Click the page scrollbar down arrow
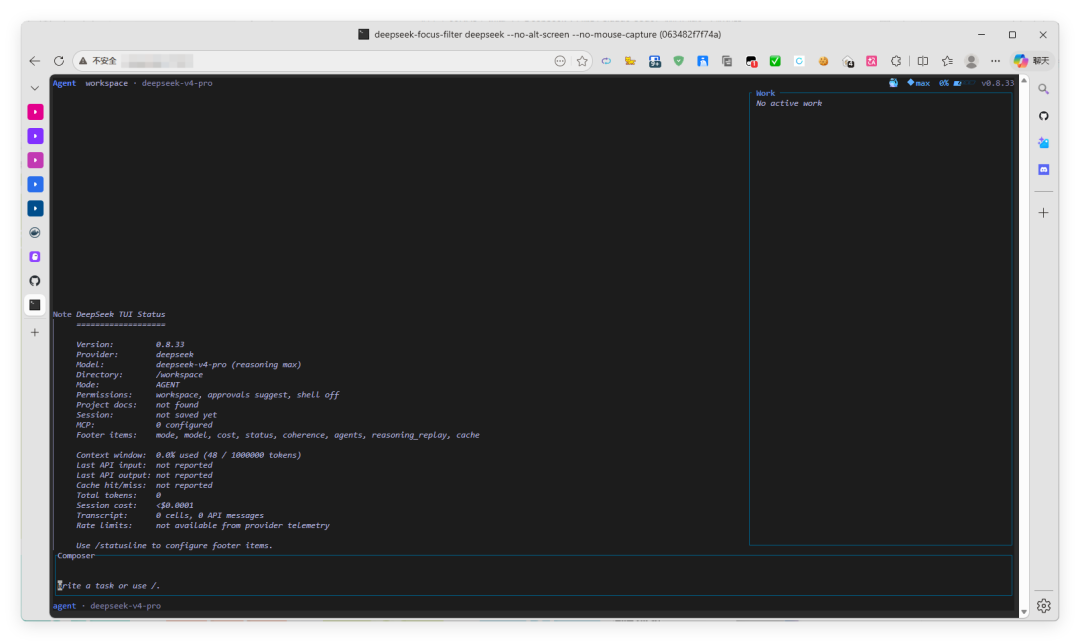This screenshot has width=1080, height=642. point(1024,612)
